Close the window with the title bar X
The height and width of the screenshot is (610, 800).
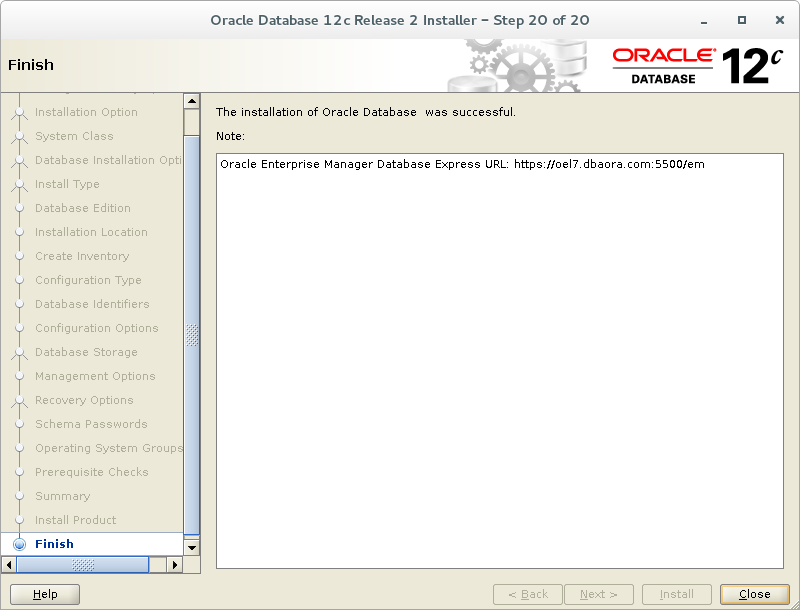pos(780,20)
